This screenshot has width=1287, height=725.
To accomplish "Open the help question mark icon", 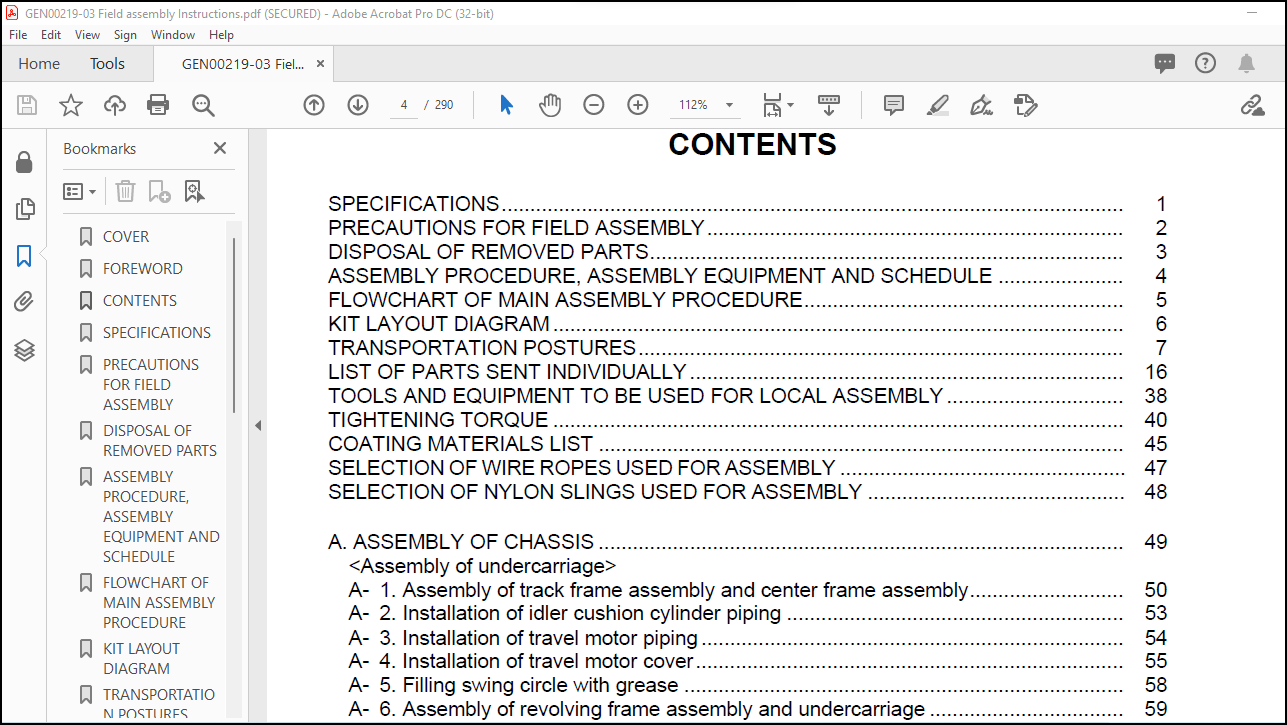I will [1206, 63].
